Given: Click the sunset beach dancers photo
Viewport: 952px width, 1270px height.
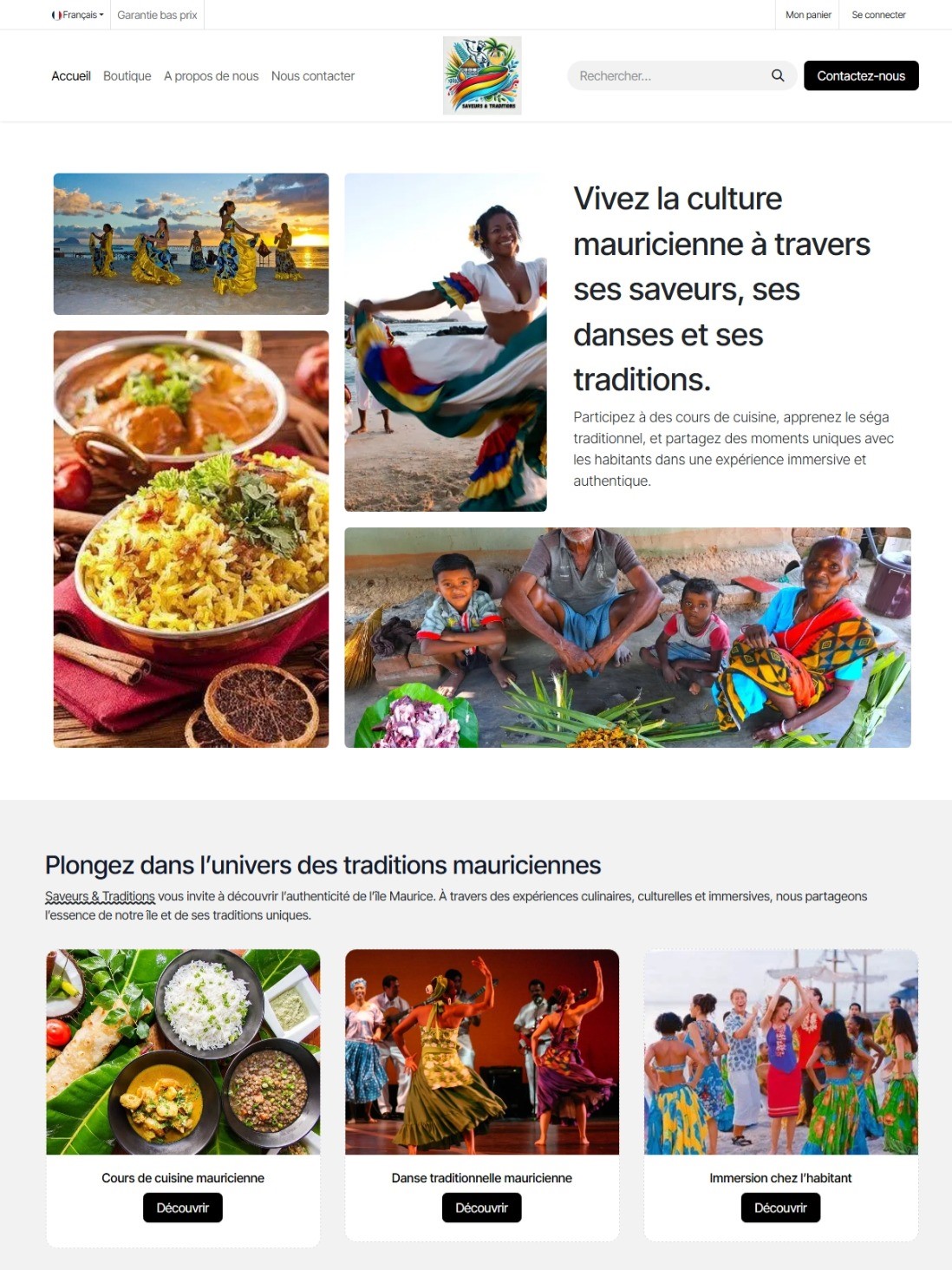Looking at the screenshot, I should point(191,244).
